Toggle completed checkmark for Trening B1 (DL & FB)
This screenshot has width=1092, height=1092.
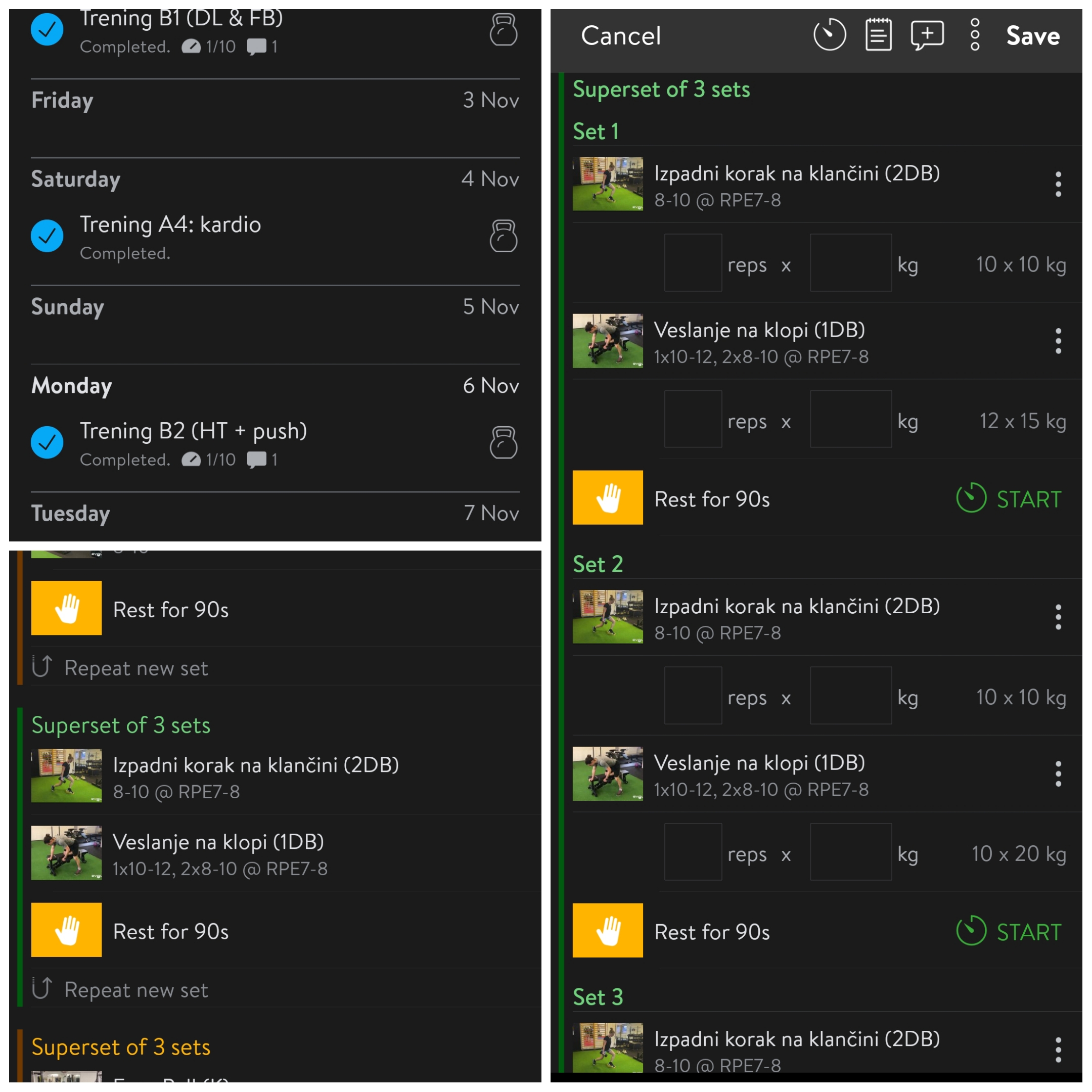[x=47, y=29]
